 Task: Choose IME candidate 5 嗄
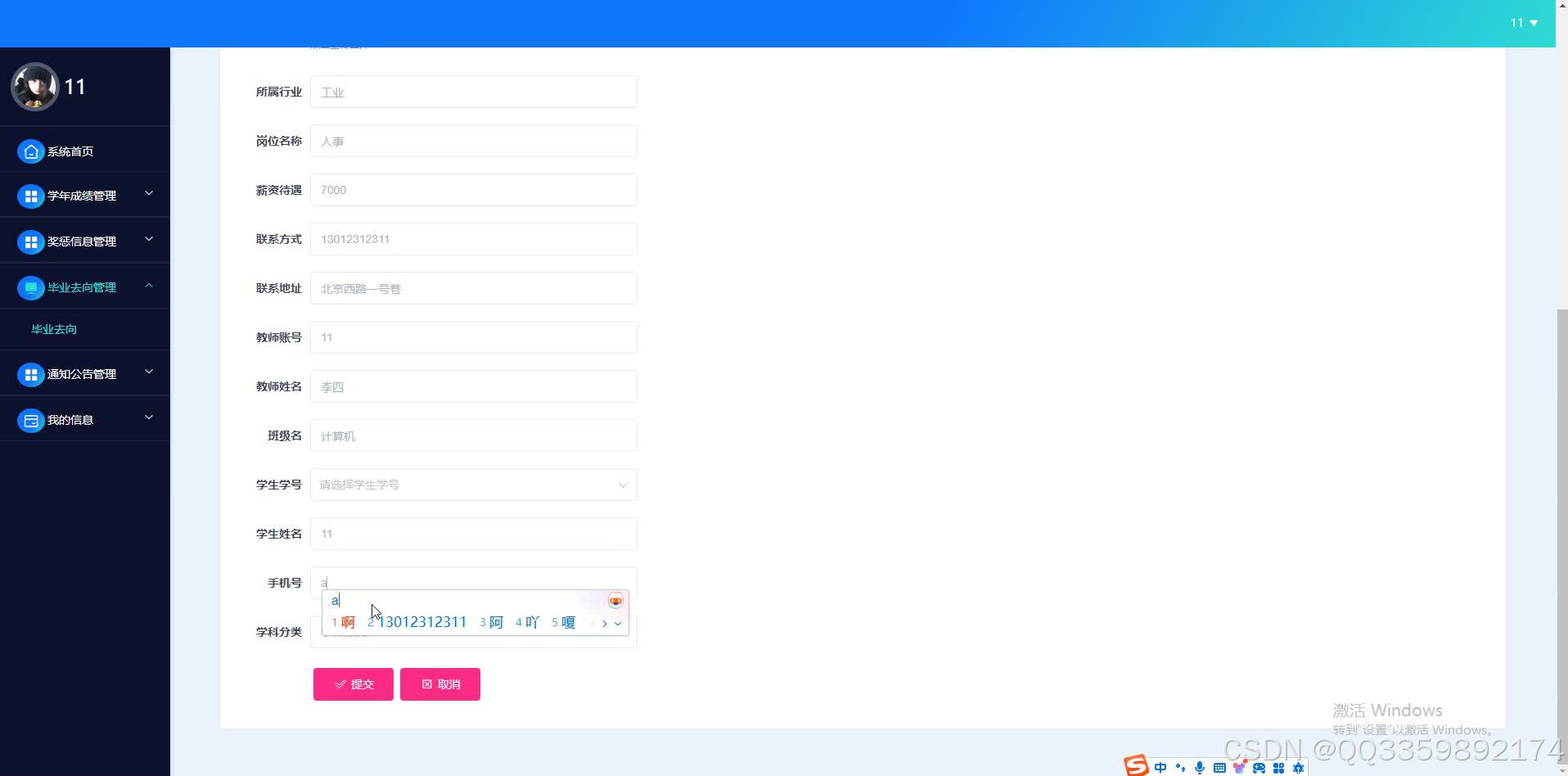coord(564,623)
